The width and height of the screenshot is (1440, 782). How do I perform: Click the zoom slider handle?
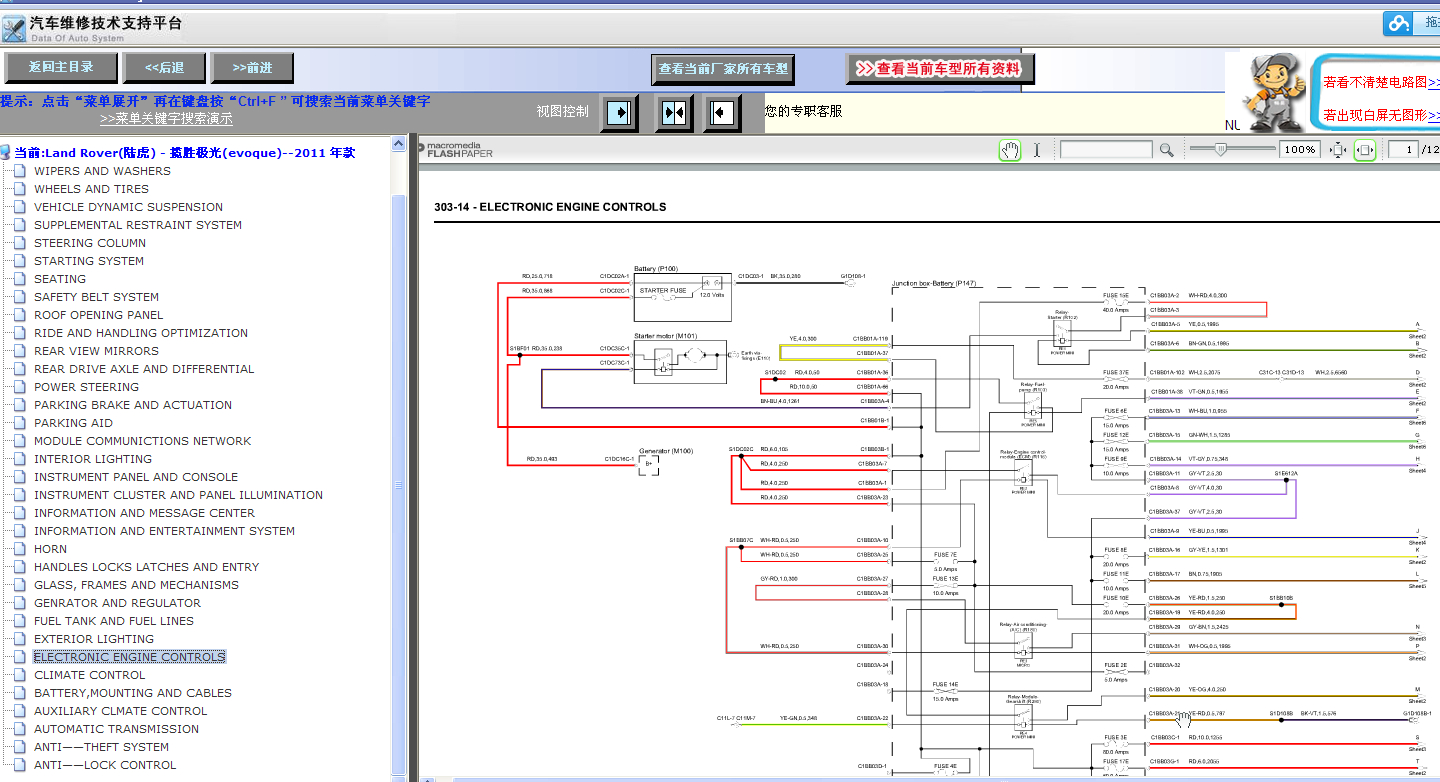coord(1219,149)
